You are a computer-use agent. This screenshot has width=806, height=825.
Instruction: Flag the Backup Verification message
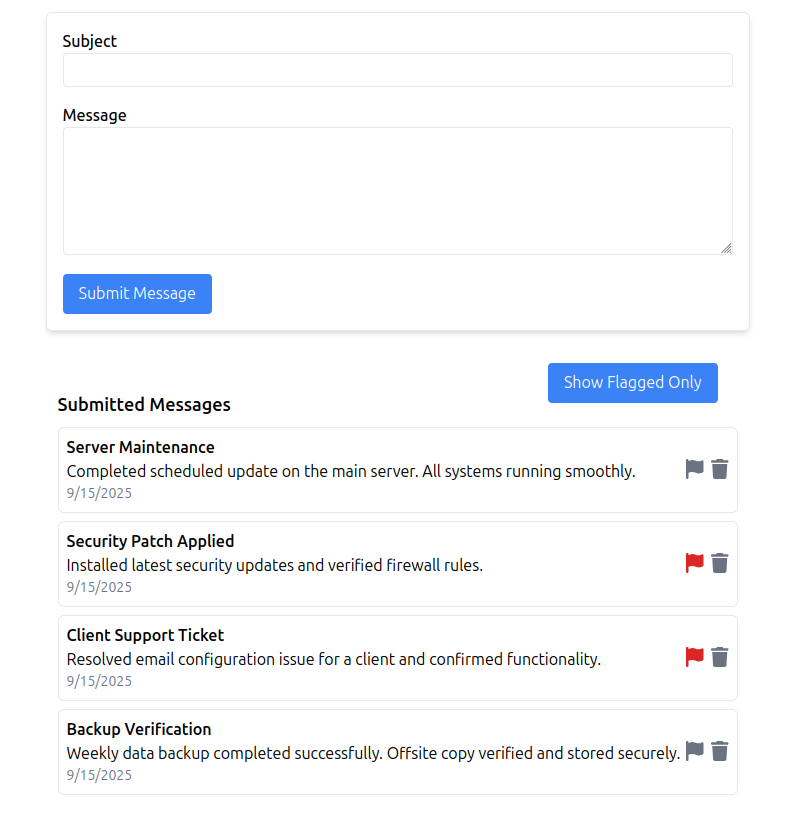coord(694,751)
